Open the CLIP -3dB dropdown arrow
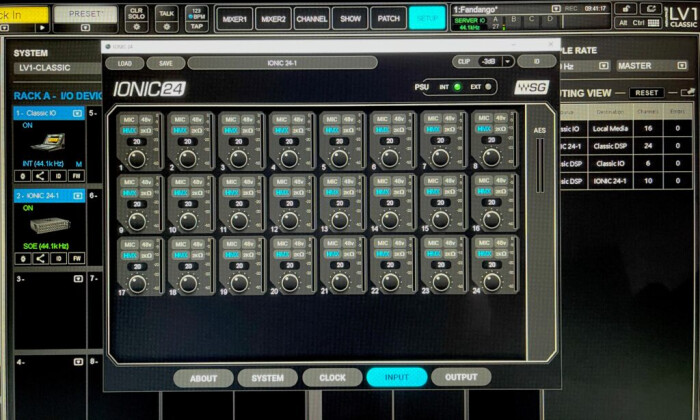The width and height of the screenshot is (700, 420). (x=508, y=62)
